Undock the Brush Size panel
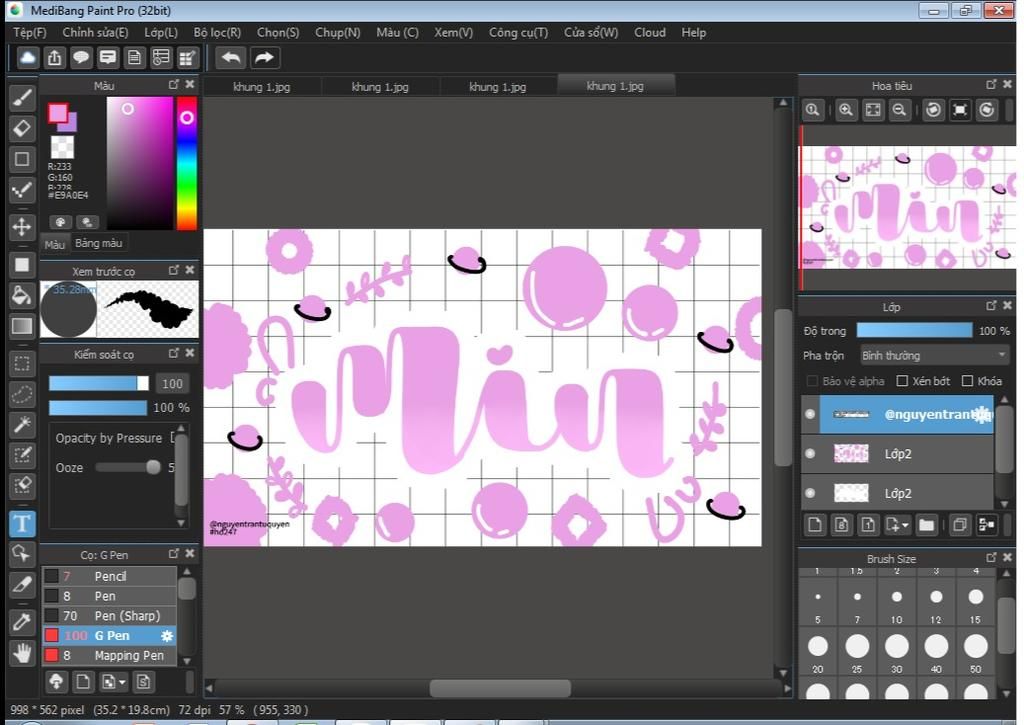Viewport: 1024px width, 725px height. pyautogui.click(x=991, y=557)
